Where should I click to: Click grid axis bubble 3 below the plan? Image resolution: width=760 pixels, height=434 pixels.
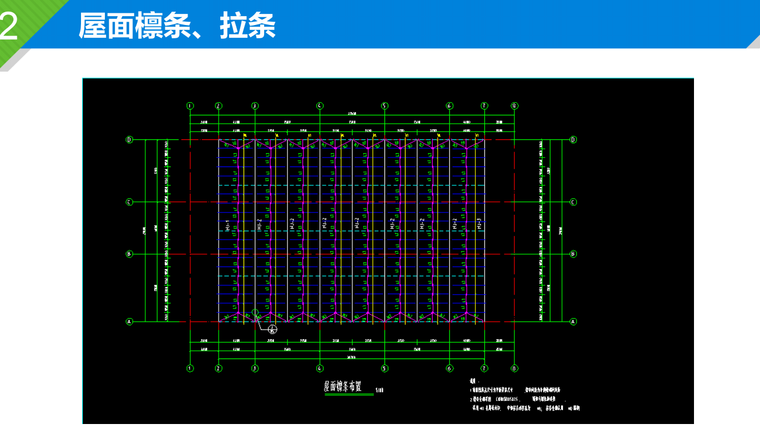coord(255,369)
